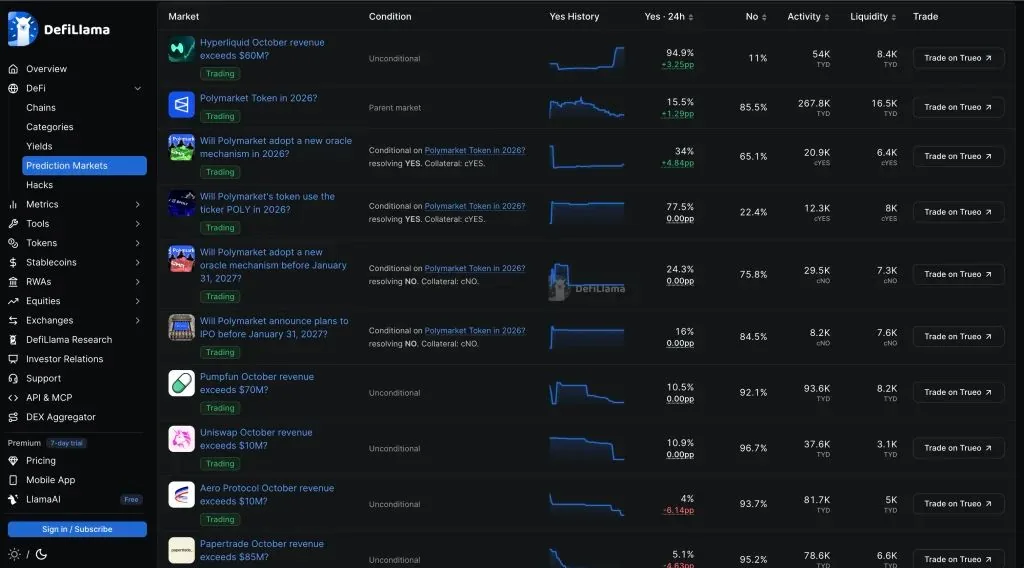Click the Overview globe icon in sidebar

click(x=13, y=69)
